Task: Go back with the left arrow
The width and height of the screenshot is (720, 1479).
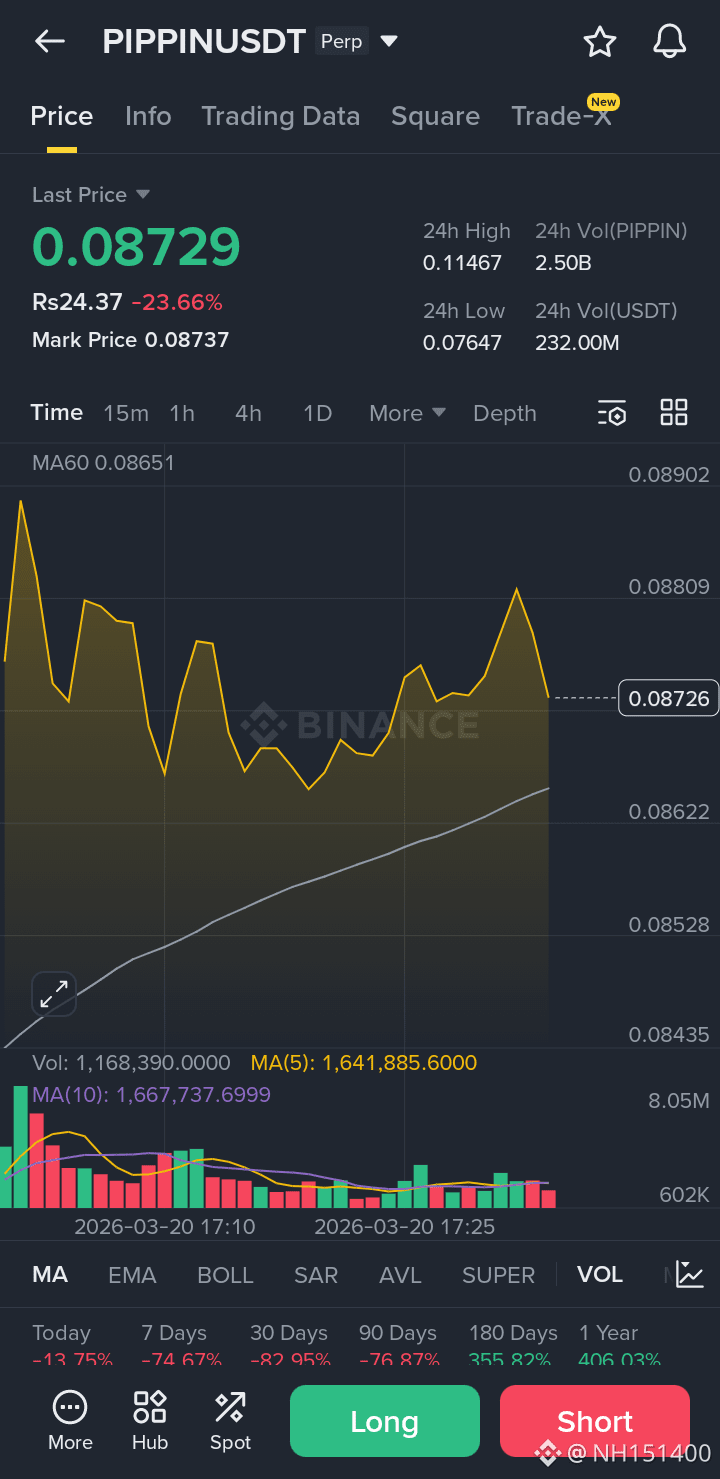Action: point(49,41)
